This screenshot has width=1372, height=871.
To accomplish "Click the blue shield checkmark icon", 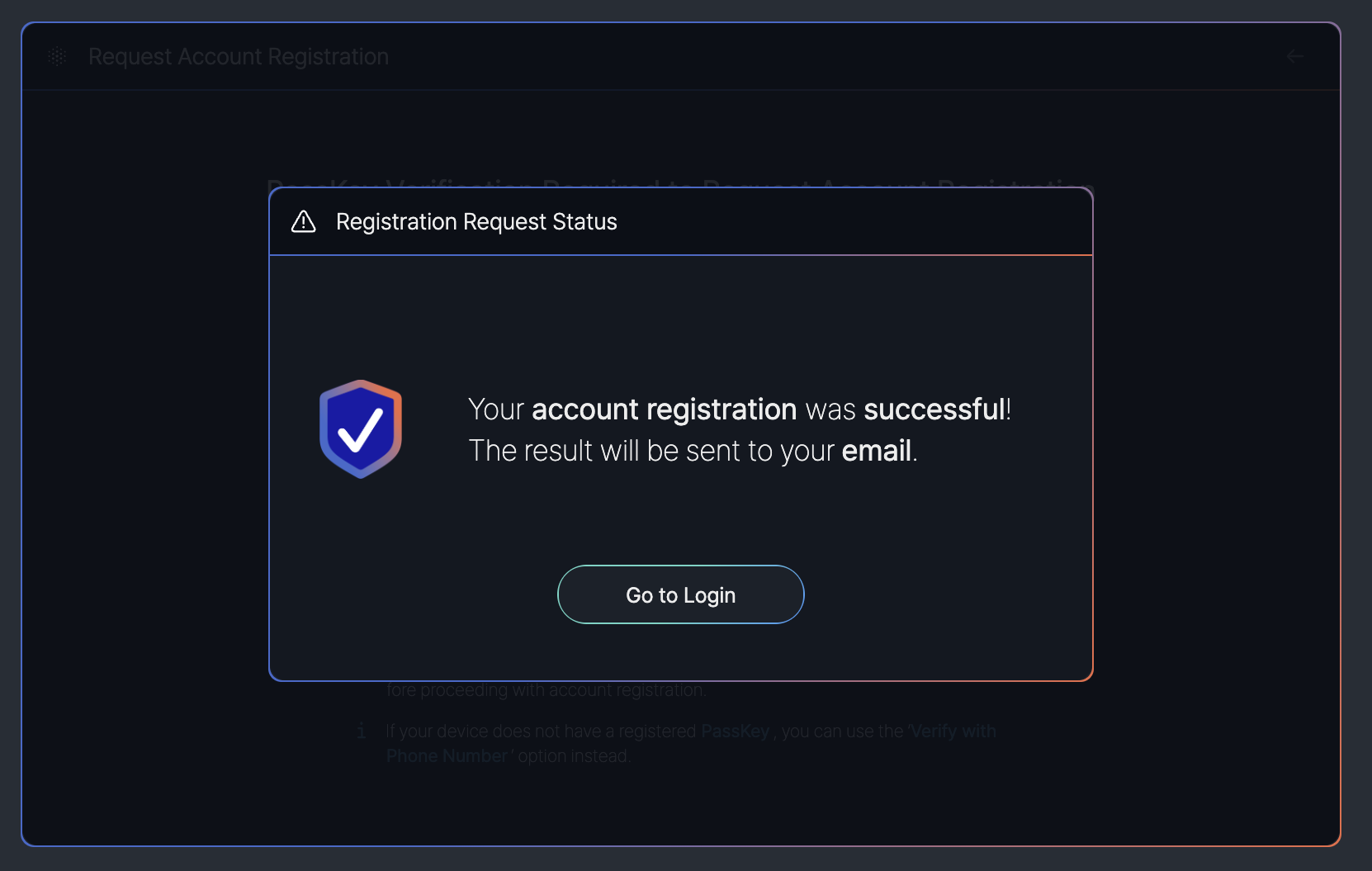I will pyautogui.click(x=361, y=428).
